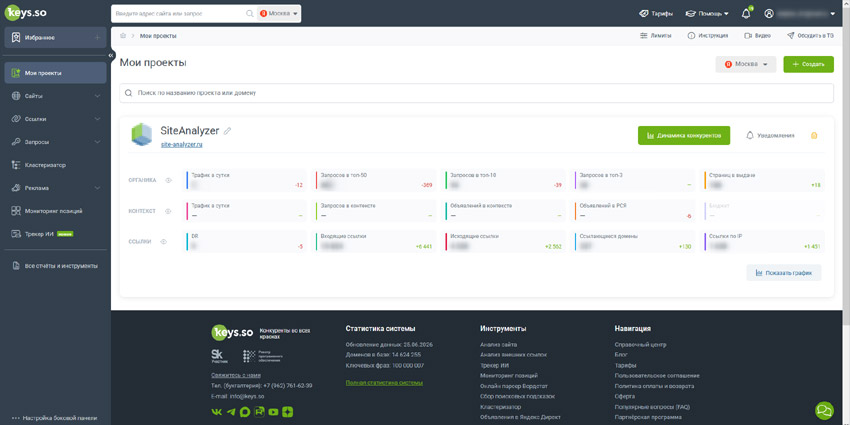The image size is (850, 425).
Task: Toggle the eye icon for the Контекст row
Action: (169, 211)
